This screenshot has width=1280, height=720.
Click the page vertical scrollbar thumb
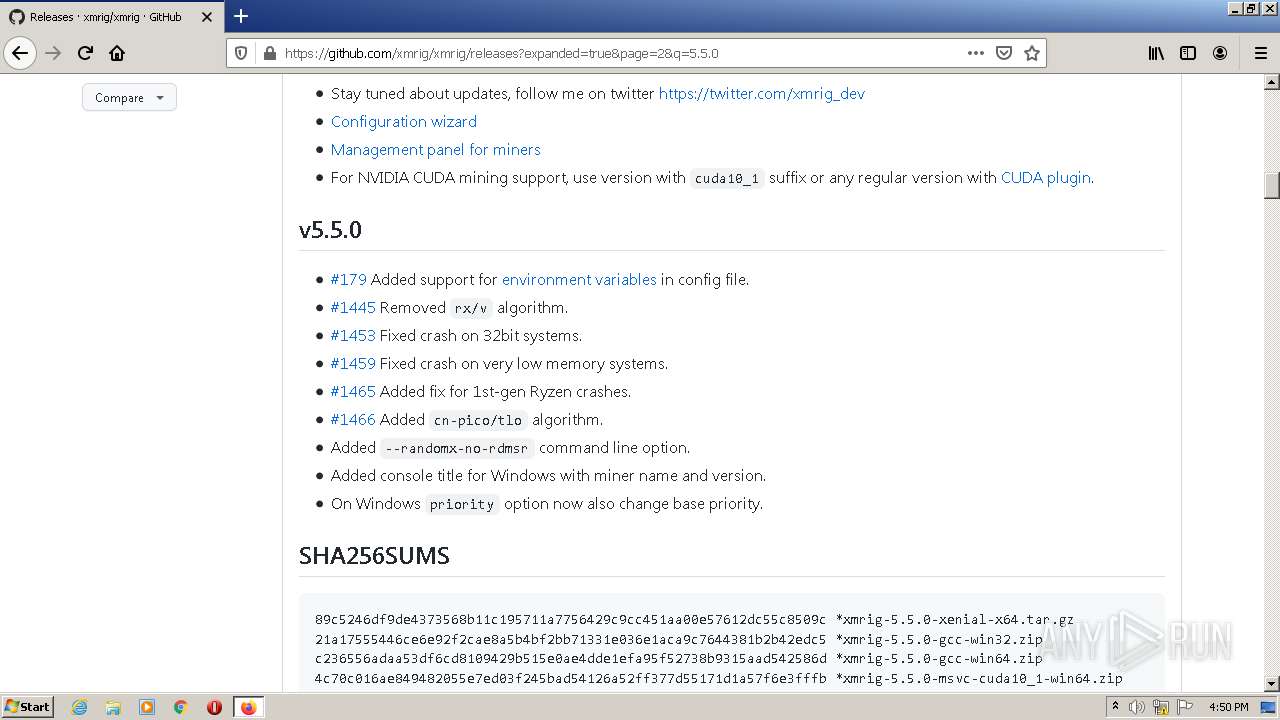tap(1272, 186)
